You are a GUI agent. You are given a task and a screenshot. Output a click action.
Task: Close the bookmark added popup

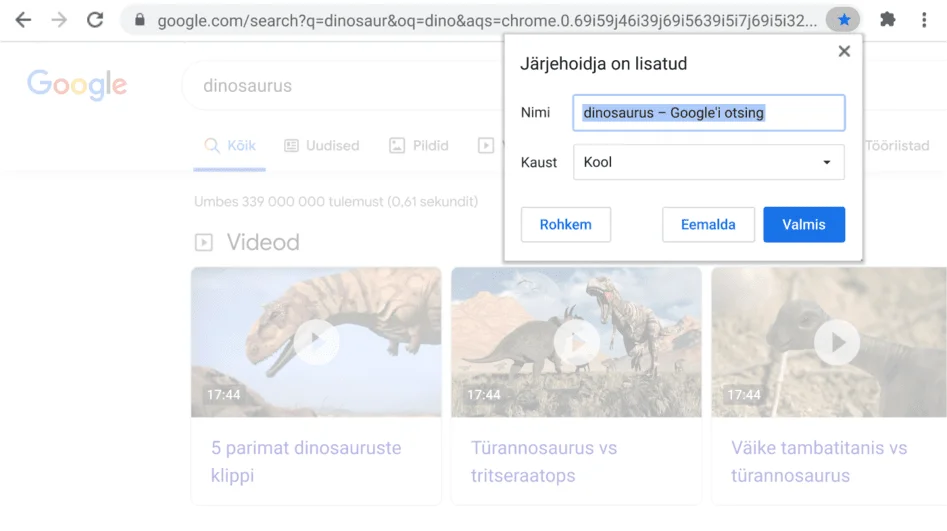(x=844, y=51)
